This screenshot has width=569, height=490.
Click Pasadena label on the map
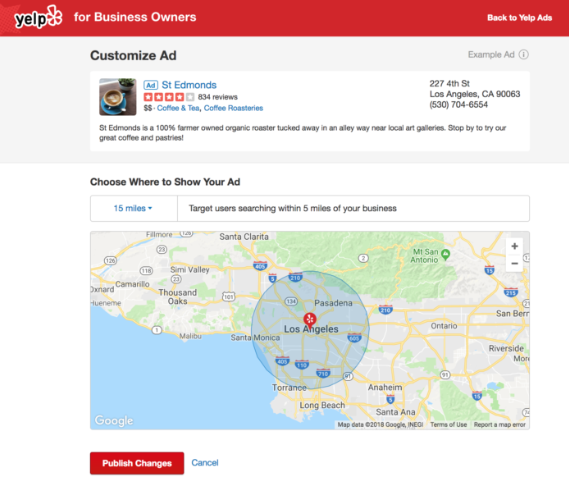click(333, 303)
